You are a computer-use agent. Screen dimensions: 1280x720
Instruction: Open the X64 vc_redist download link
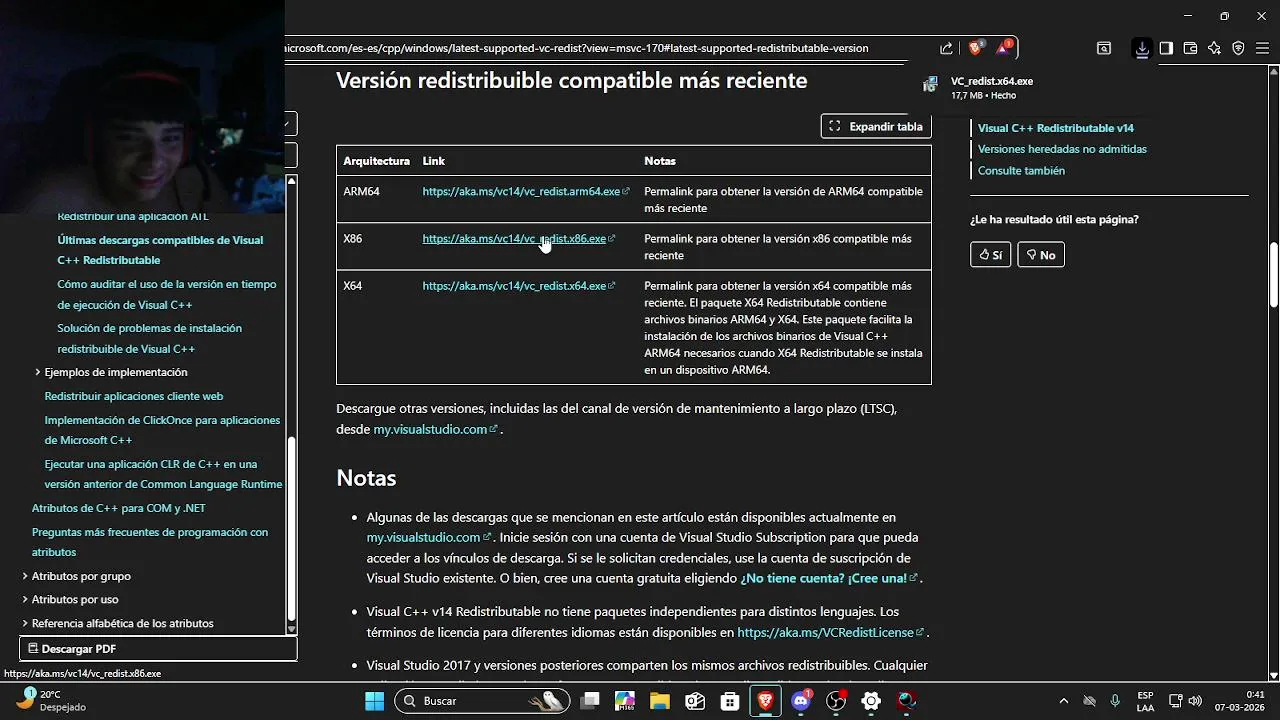pyautogui.click(x=518, y=286)
